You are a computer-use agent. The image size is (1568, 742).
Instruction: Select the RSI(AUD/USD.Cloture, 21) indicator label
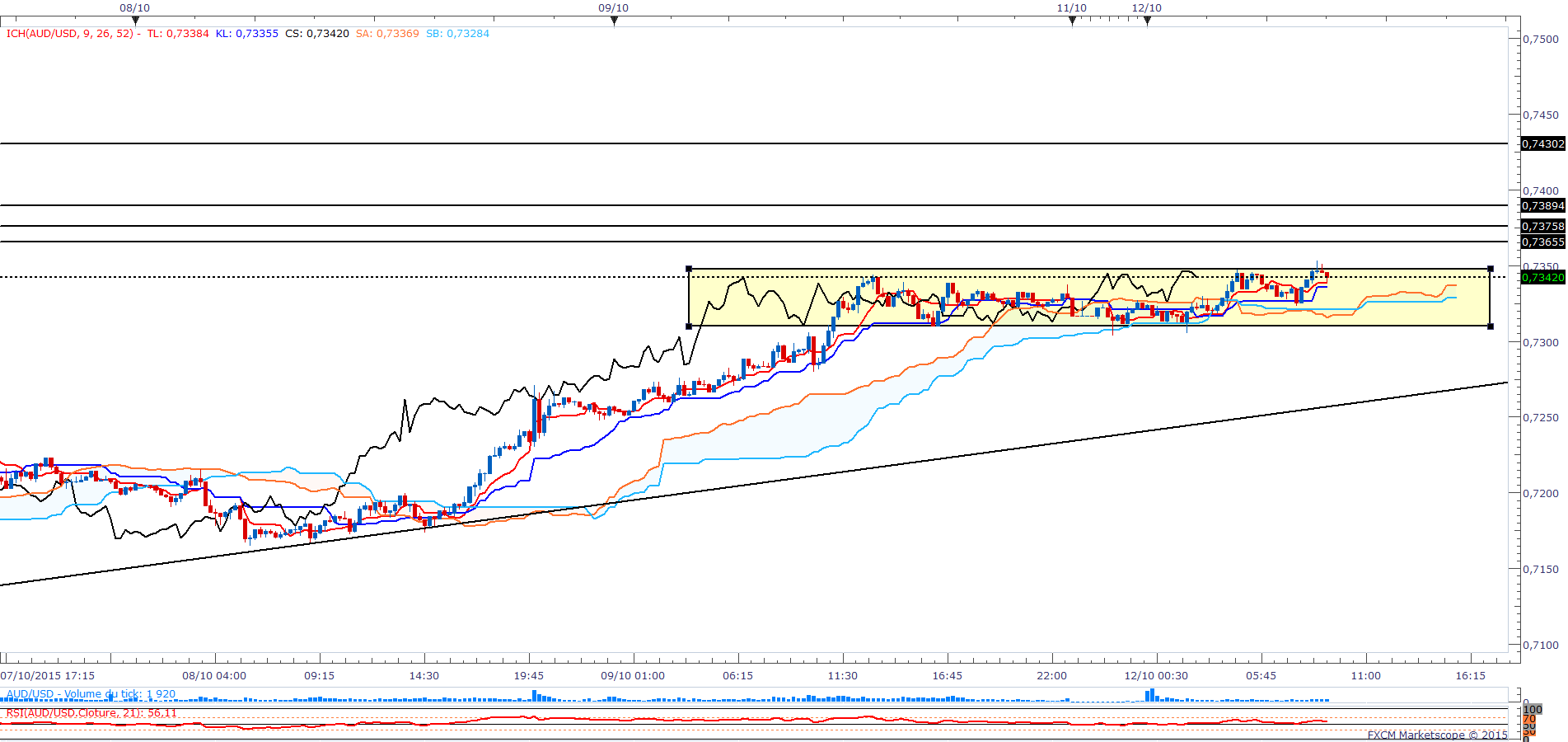click(x=91, y=713)
